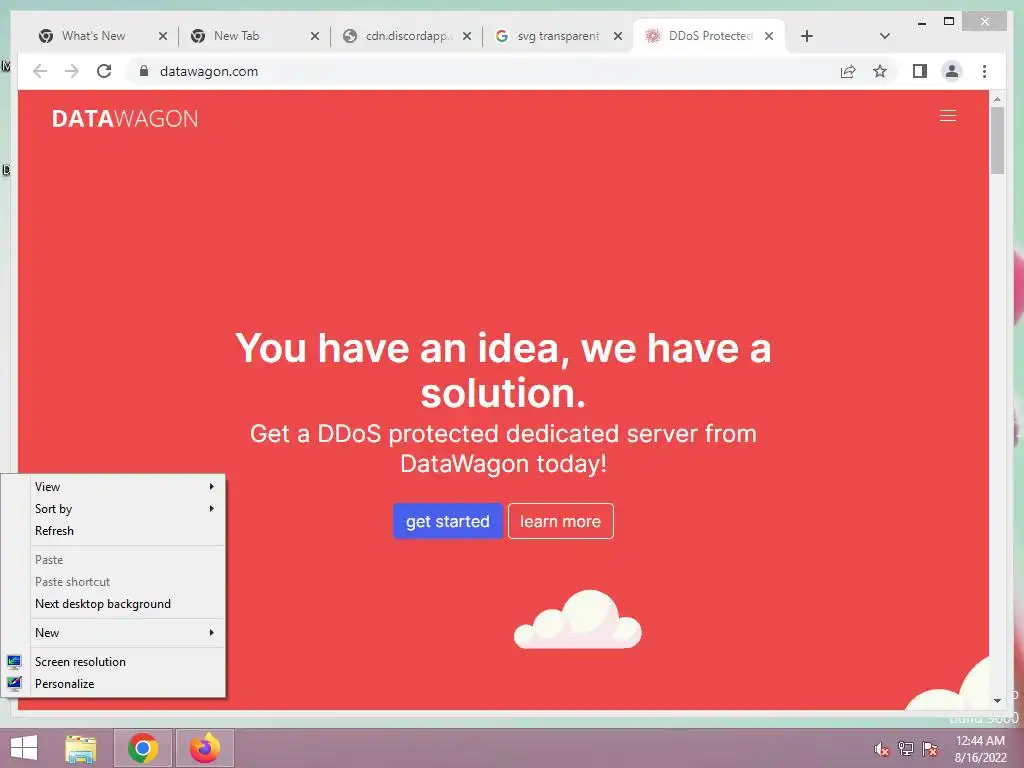Click the DATAWAGON logo
This screenshot has width=1024, height=768.
(125, 118)
